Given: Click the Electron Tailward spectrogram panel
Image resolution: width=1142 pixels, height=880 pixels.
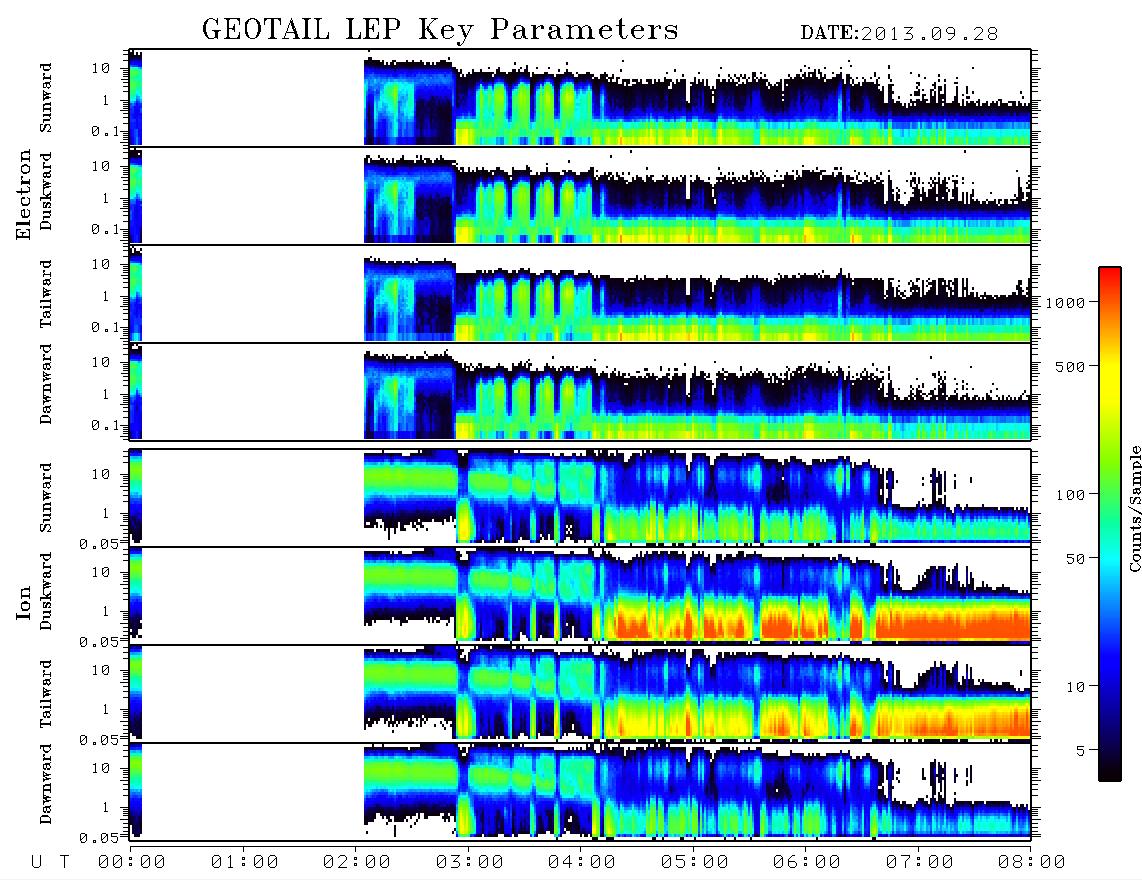Looking at the screenshot, I should 580,294.
